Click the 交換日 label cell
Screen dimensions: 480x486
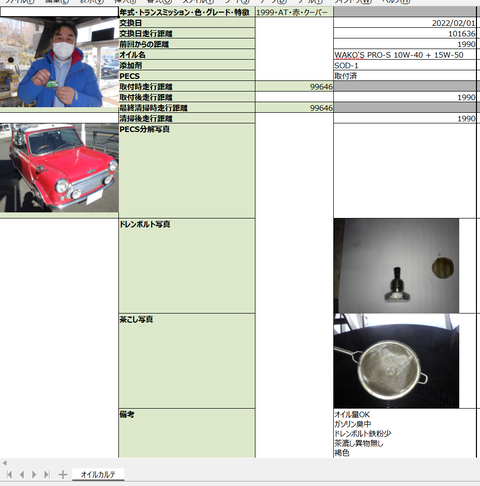coord(187,23)
